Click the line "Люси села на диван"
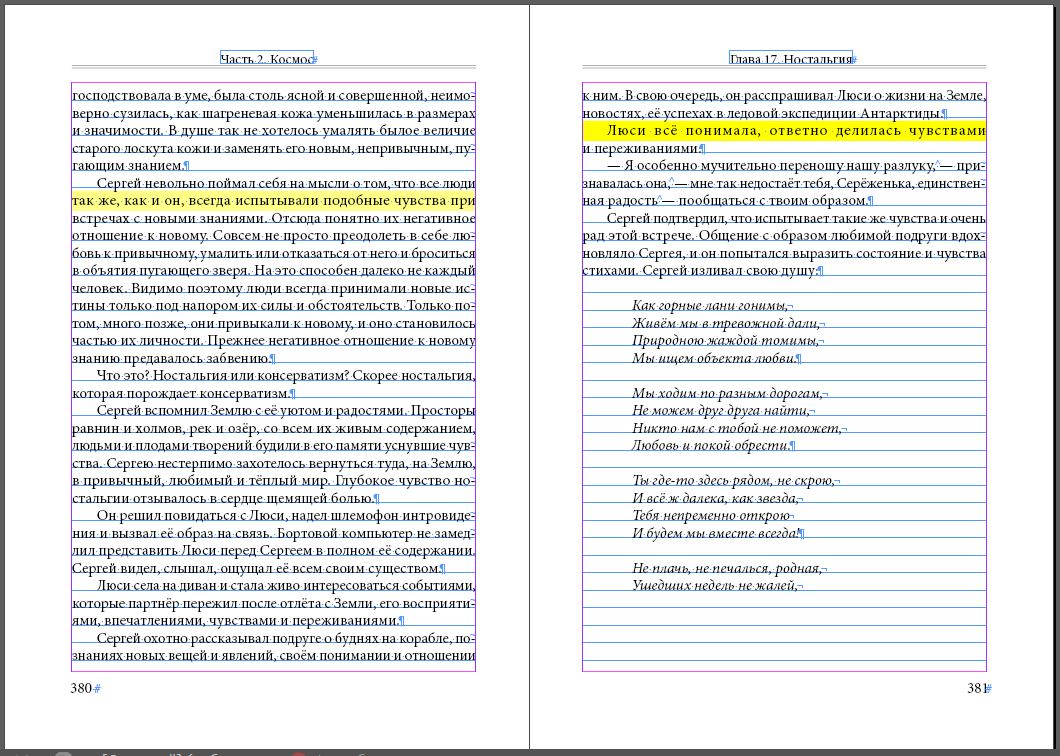 point(286,586)
